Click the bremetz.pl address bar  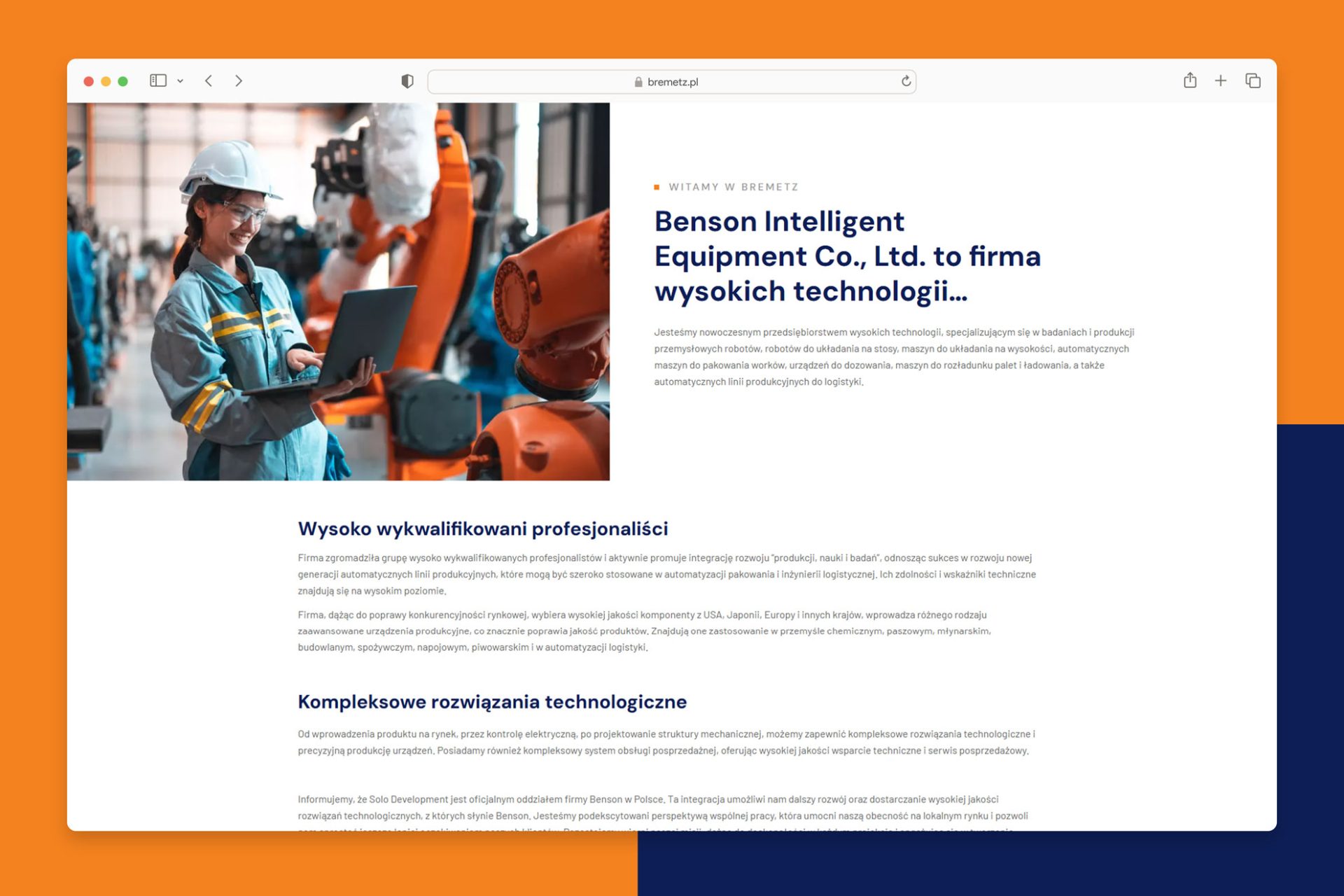tap(671, 82)
